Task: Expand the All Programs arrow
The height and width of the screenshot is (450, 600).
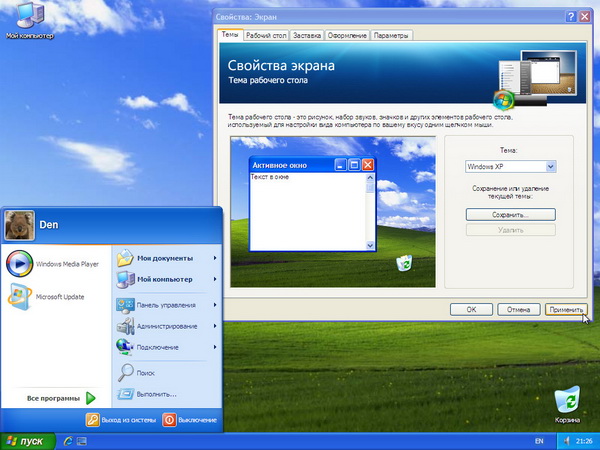Action: click(90, 397)
